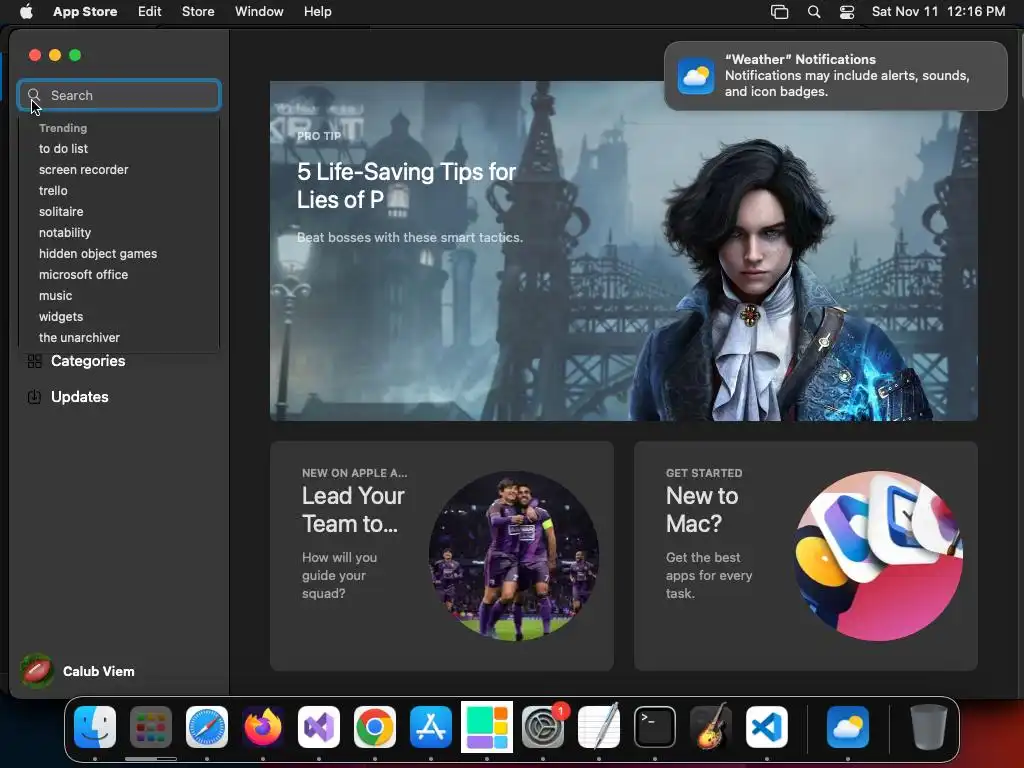Open 'New to Mac?' story card

pos(806,556)
